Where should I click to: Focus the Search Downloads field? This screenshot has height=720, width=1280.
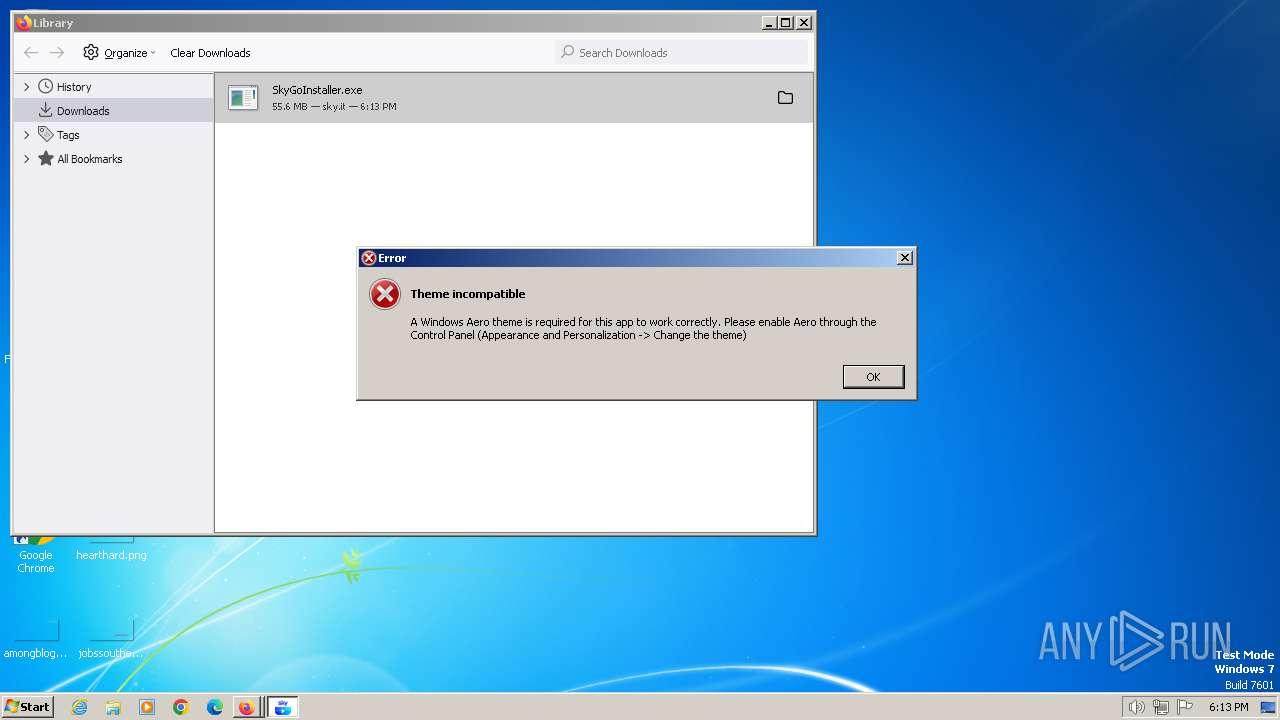pos(681,53)
